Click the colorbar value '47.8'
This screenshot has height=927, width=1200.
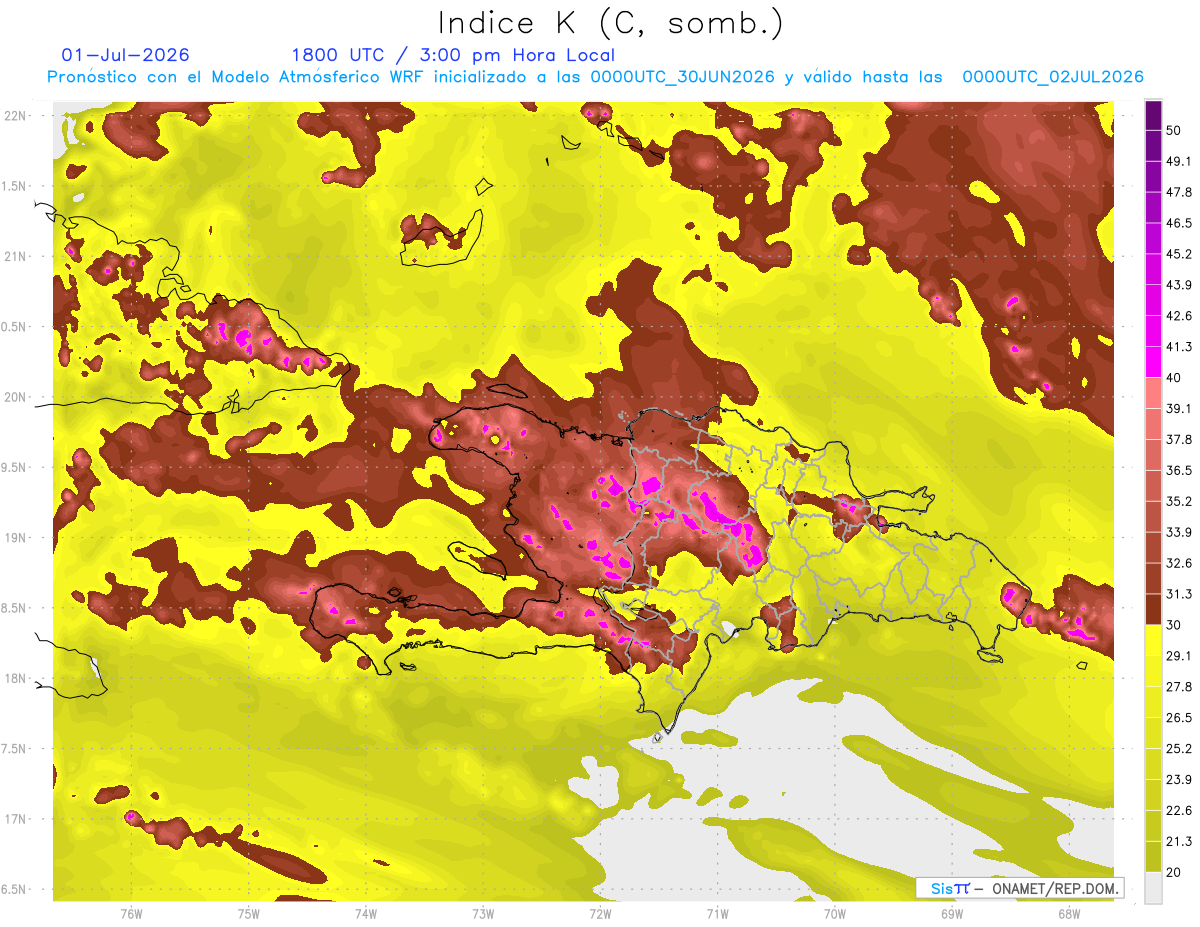click(x=1179, y=192)
